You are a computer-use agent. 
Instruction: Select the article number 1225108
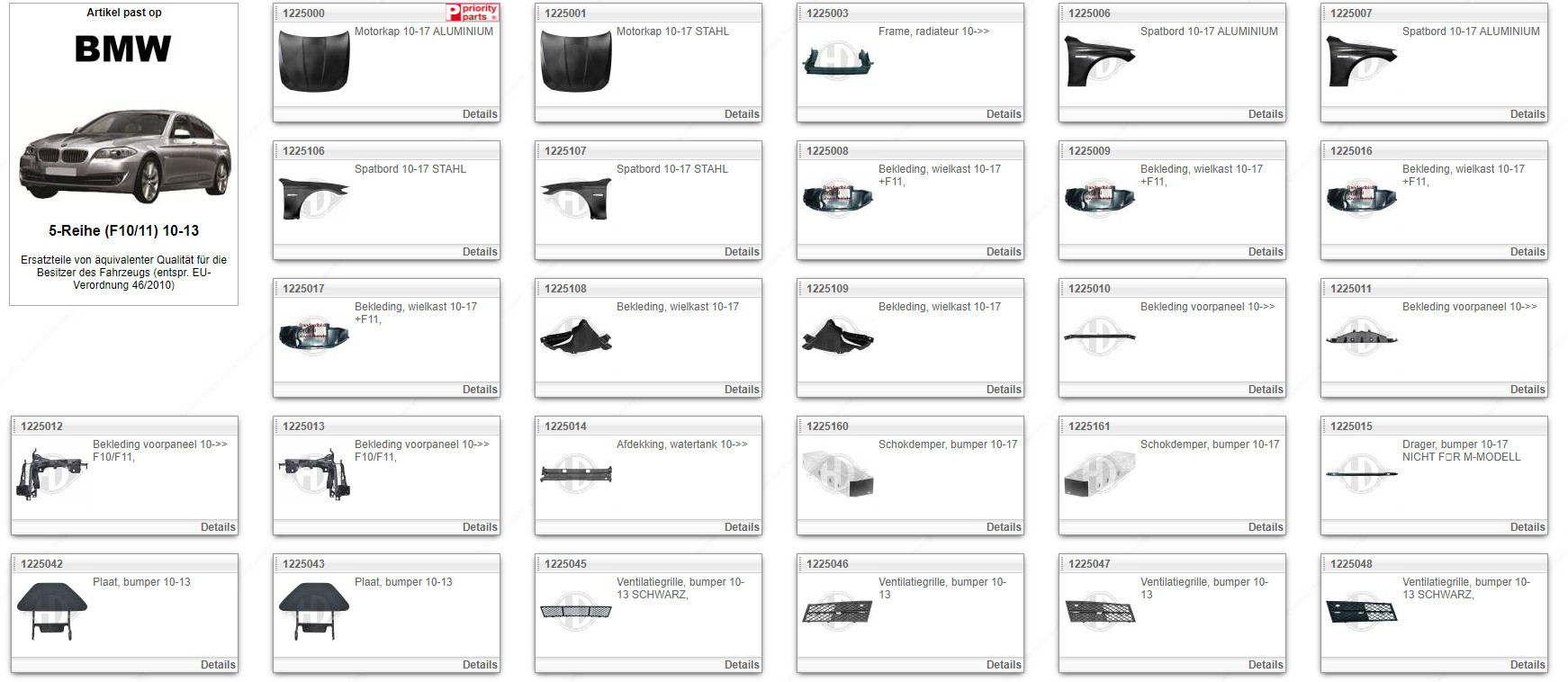(x=565, y=289)
